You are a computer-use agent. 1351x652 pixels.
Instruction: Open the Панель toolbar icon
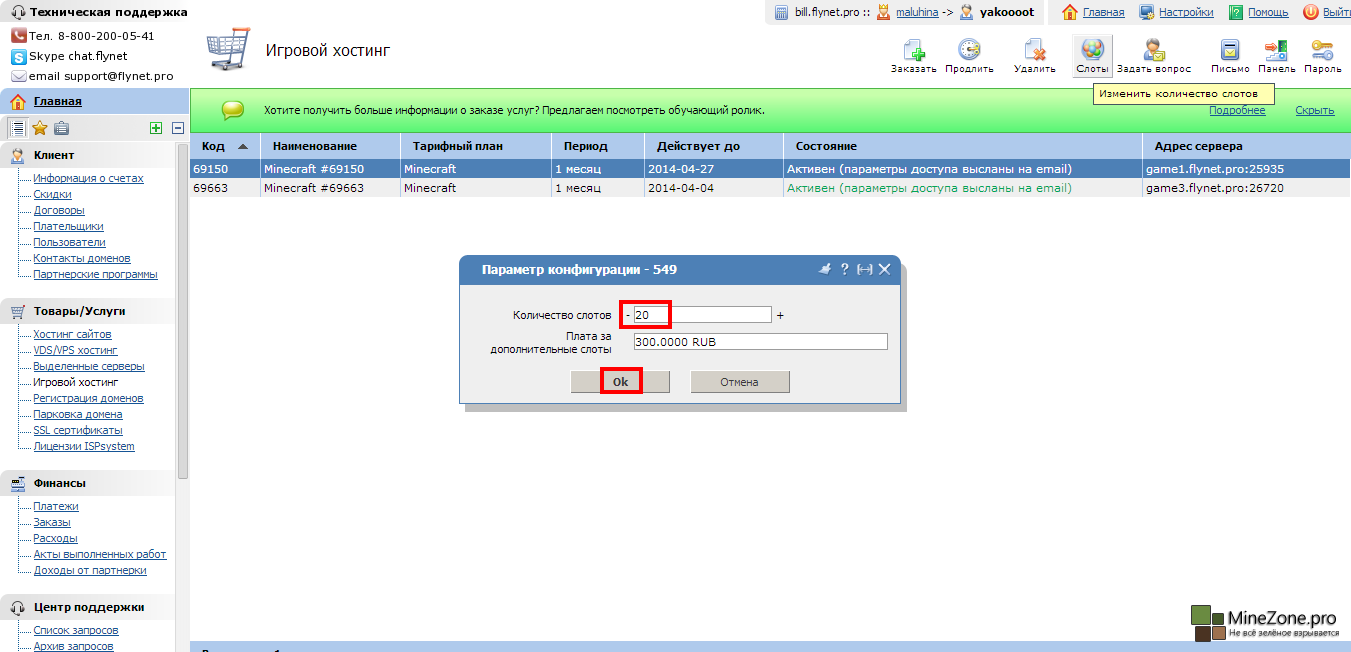1276,51
